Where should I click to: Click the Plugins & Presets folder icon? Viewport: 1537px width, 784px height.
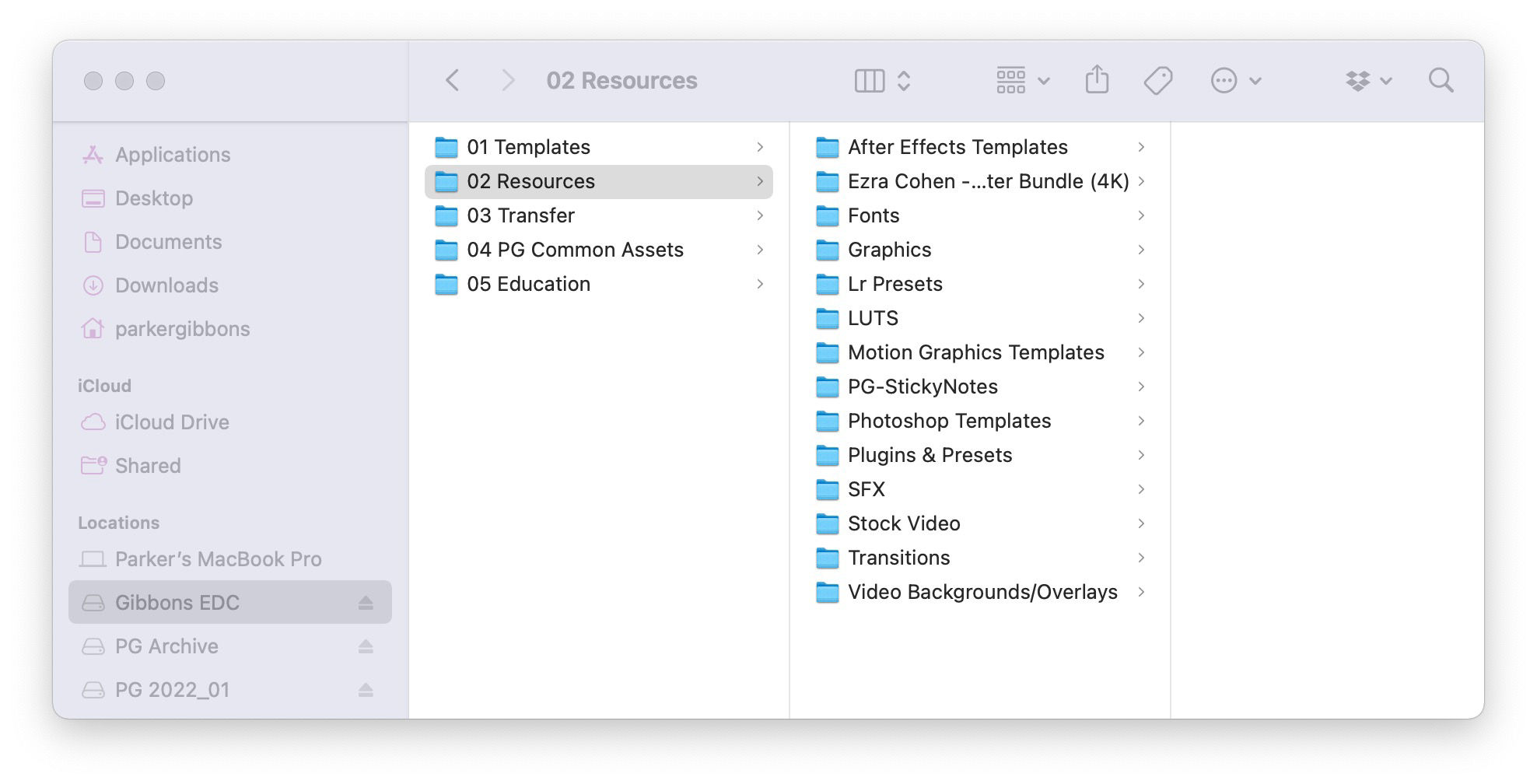tap(827, 455)
